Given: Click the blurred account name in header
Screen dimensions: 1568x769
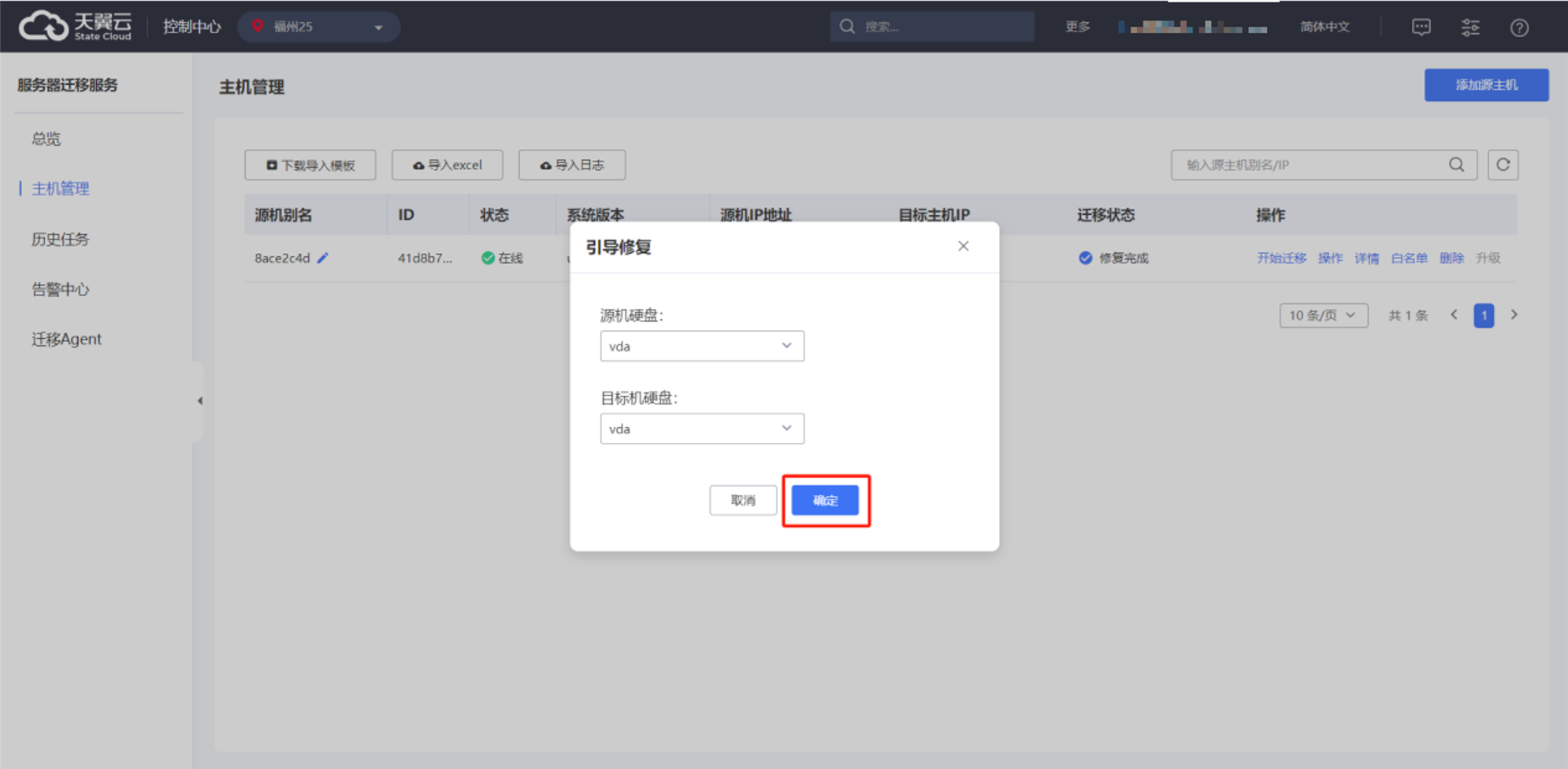Looking at the screenshot, I should pyautogui.click(x=1192, y=28).
